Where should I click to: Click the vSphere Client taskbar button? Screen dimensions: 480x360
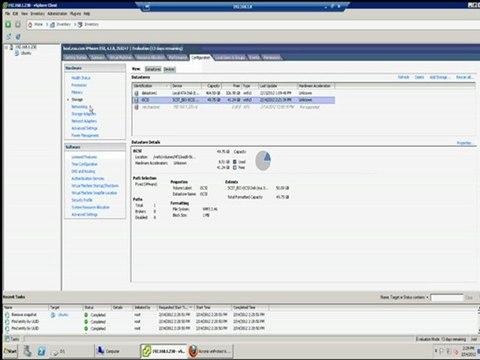[x=163, y=351]
